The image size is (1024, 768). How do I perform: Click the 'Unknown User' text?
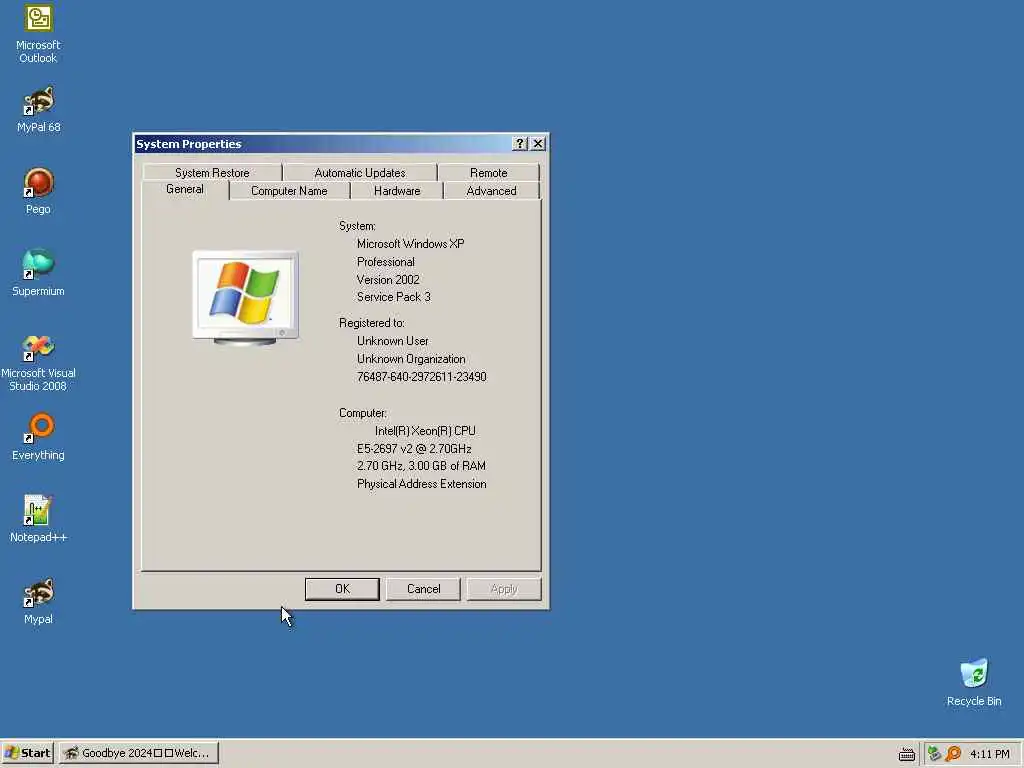[392, 341]
